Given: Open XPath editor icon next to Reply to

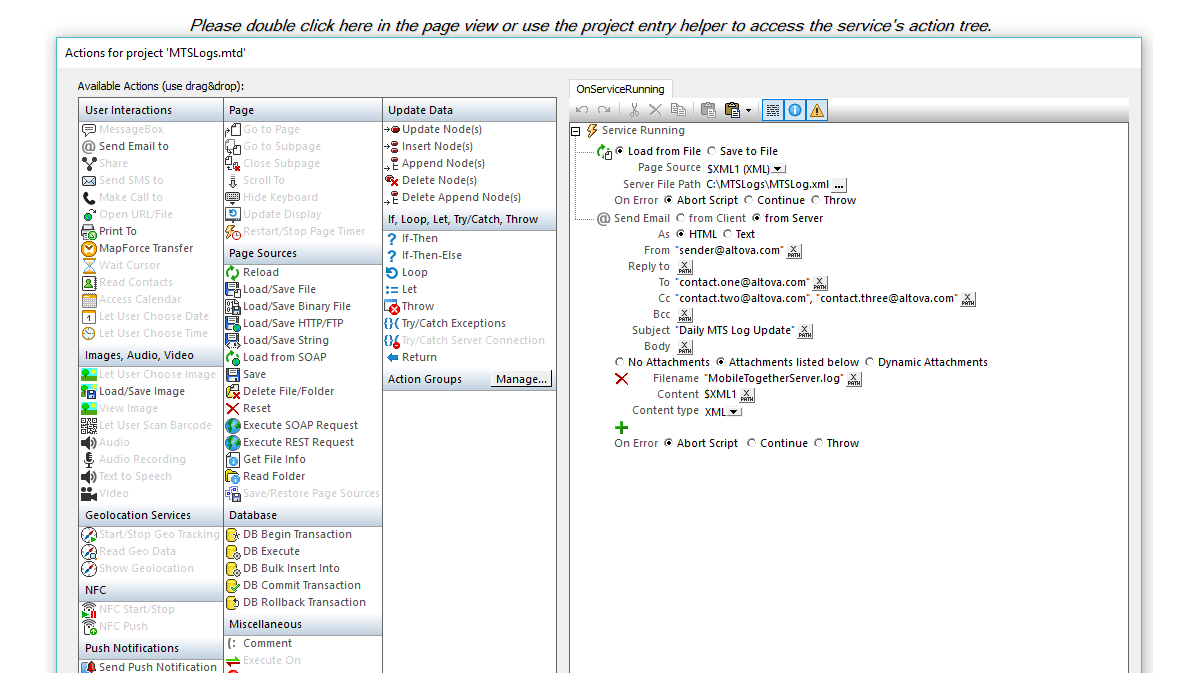Looking at the screenshot, I should coord(685,267).
